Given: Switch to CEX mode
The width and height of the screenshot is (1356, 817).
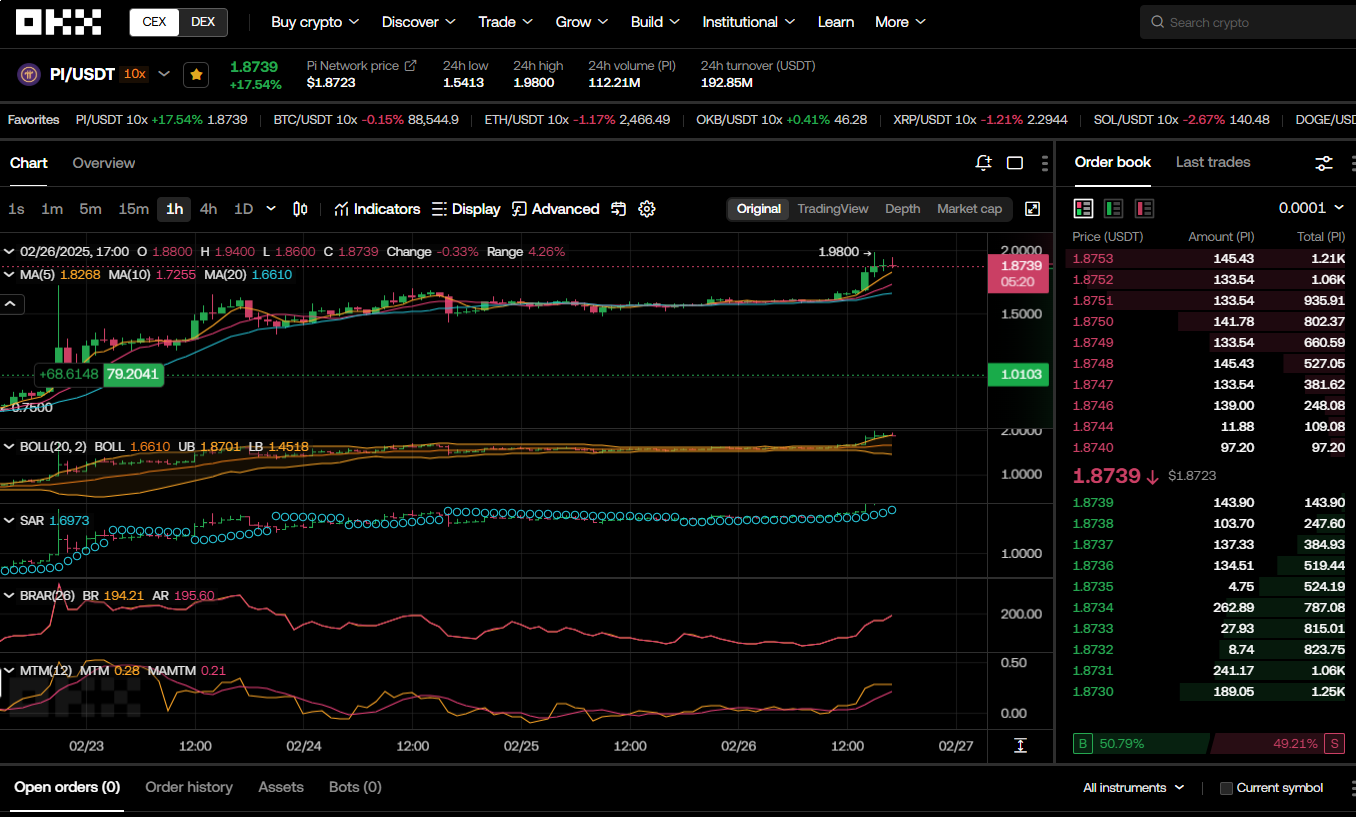Looking at the screenshot, I should pyautogui.click(x=154, y=22).
